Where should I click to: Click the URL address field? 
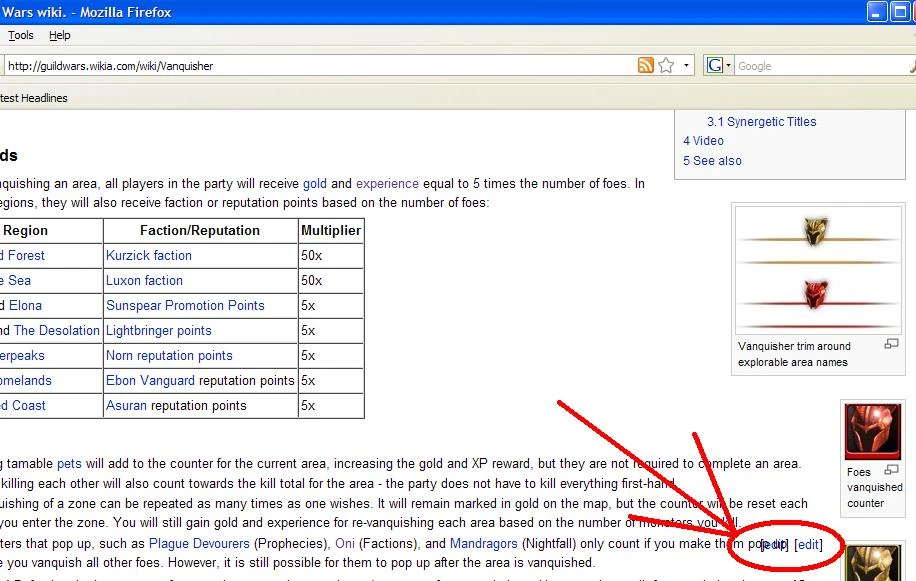(320, 65)
